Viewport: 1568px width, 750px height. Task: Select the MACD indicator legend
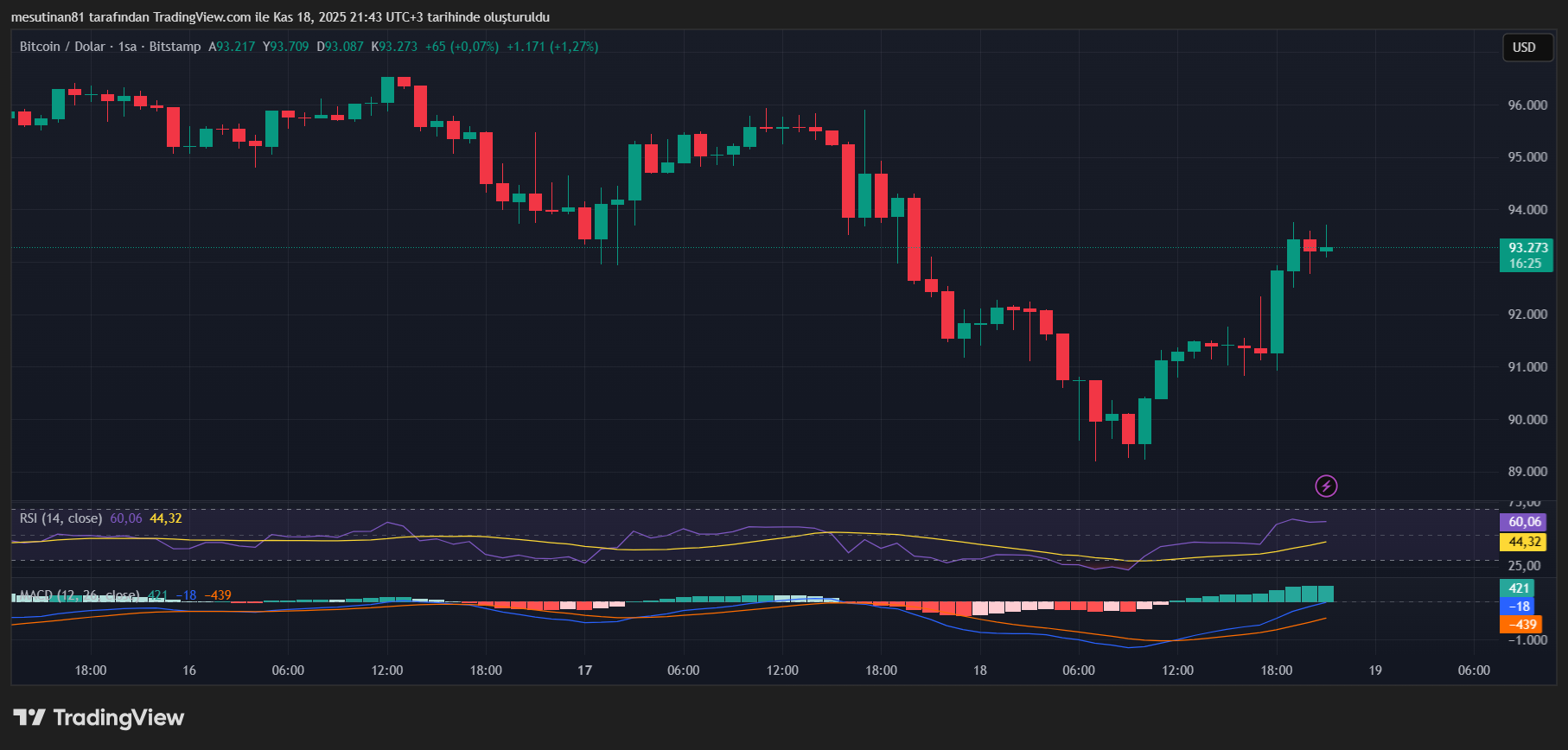point(79,595)
